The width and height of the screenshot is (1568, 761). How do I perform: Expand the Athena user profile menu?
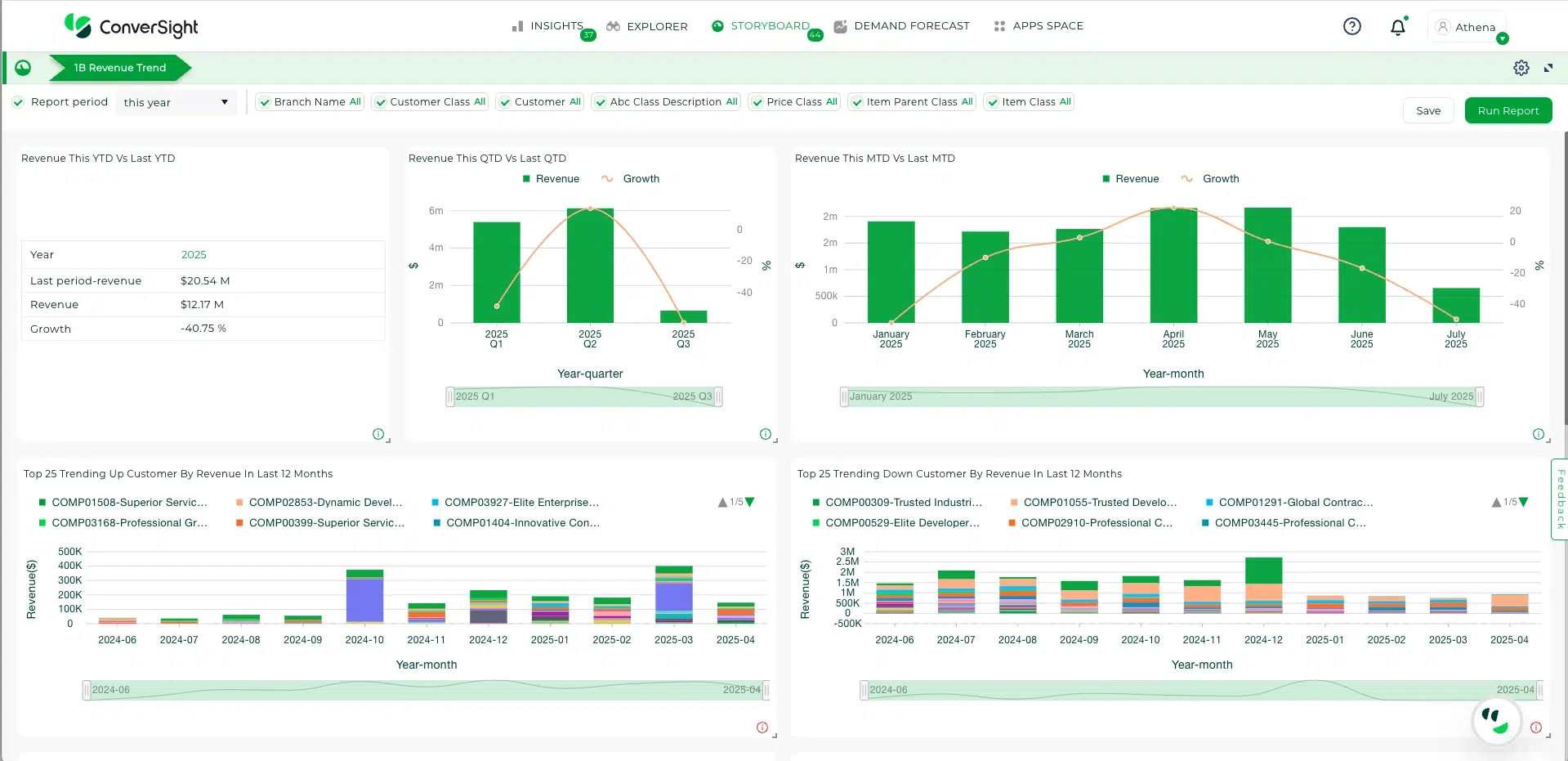tap(1502, 38)
